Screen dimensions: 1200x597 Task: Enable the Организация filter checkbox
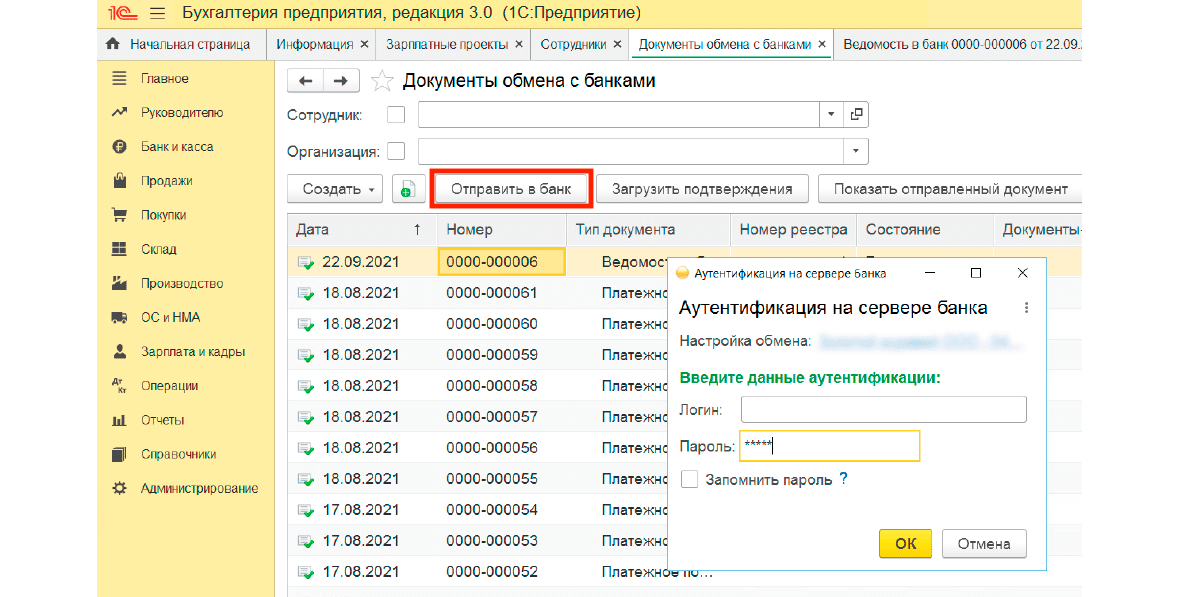click(x=396, y=152)
